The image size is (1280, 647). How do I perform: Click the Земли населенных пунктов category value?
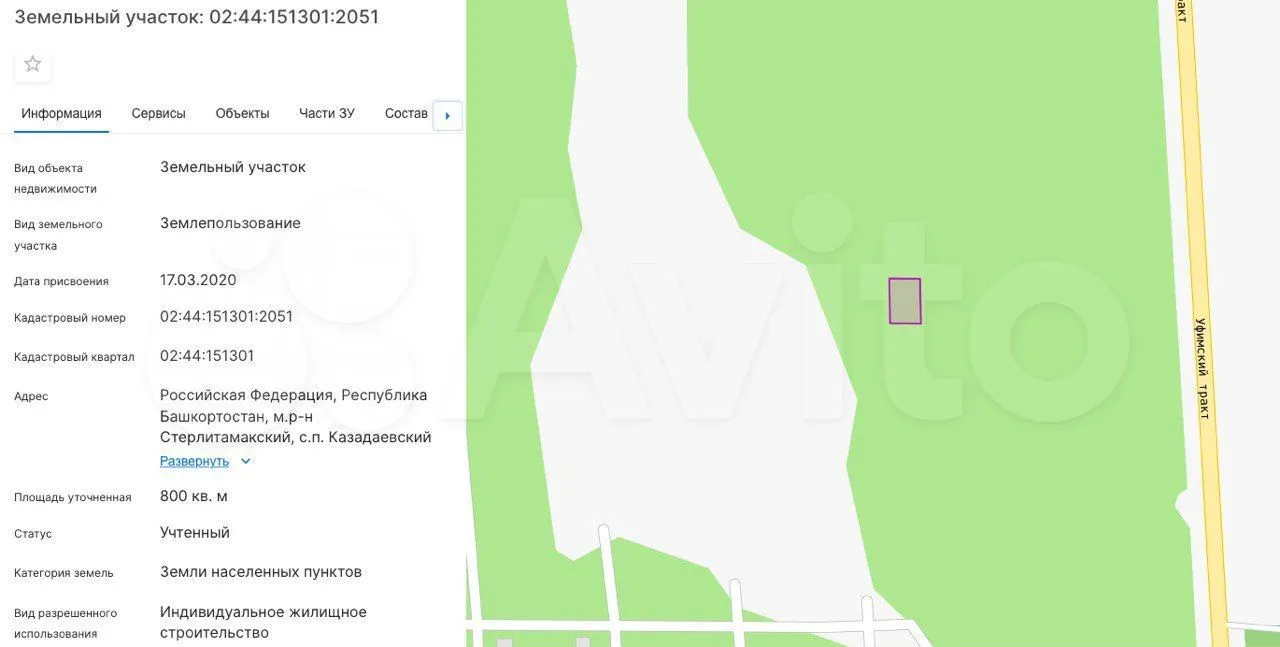[260, 572]
